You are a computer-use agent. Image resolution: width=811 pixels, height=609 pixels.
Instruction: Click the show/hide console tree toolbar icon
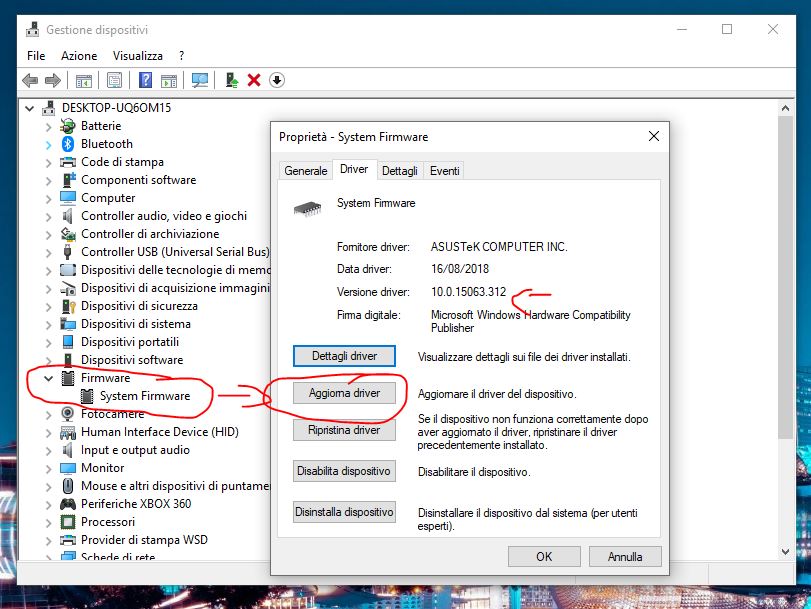[84, 81]
